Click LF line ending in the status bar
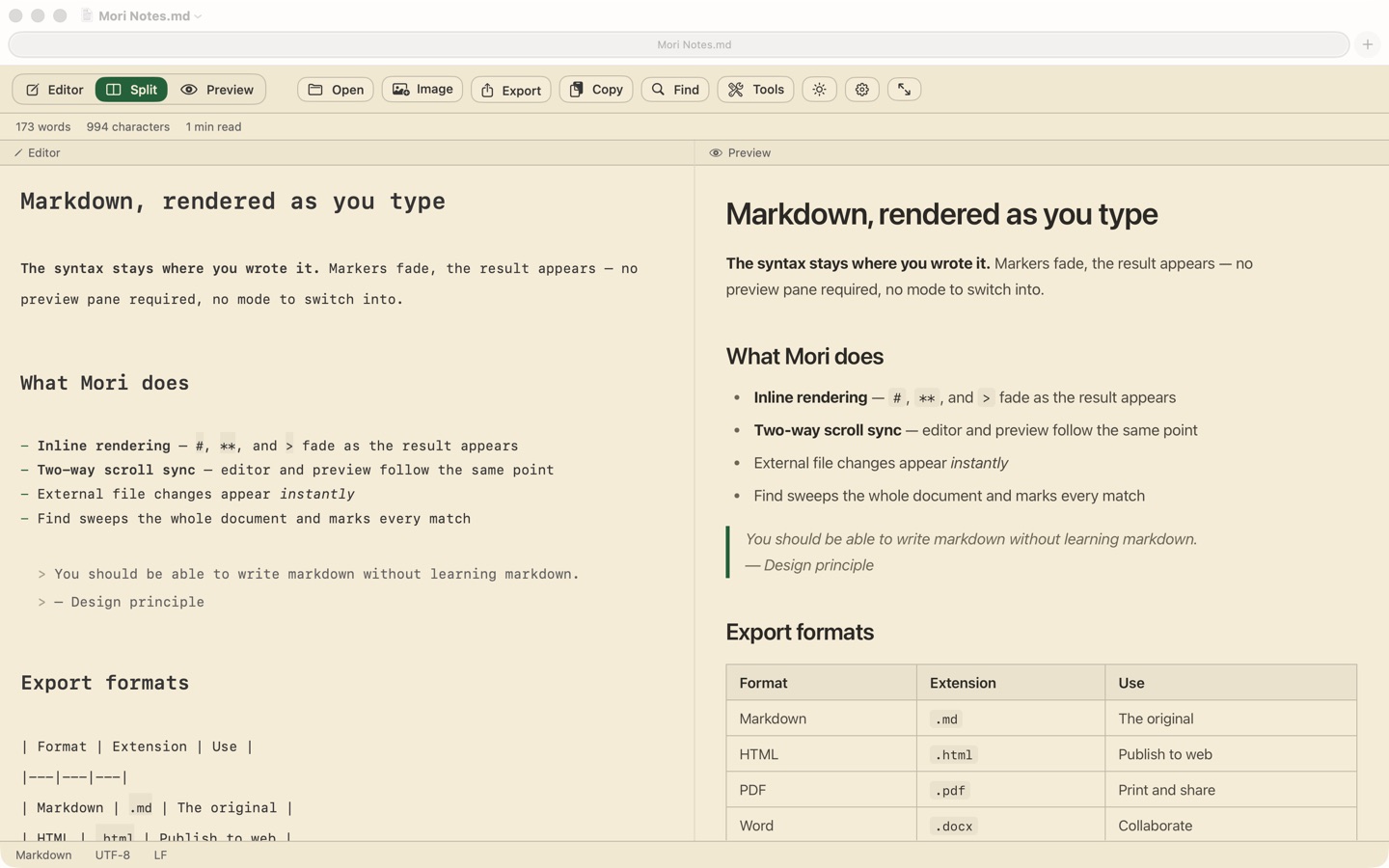 [x=160, y=855]
